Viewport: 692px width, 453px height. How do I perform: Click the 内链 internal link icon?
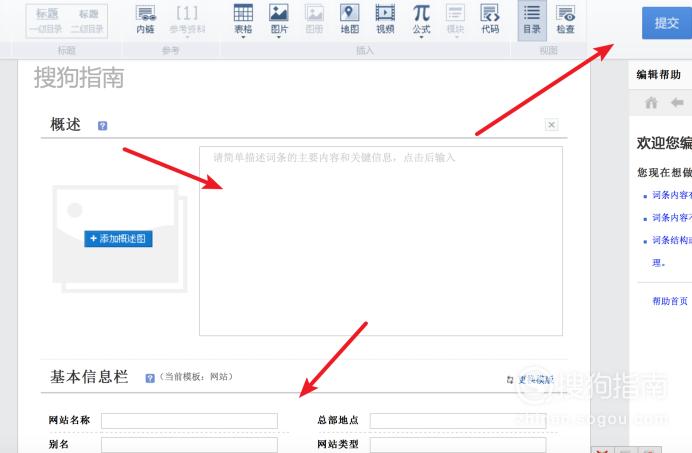[x=146, y=20]
